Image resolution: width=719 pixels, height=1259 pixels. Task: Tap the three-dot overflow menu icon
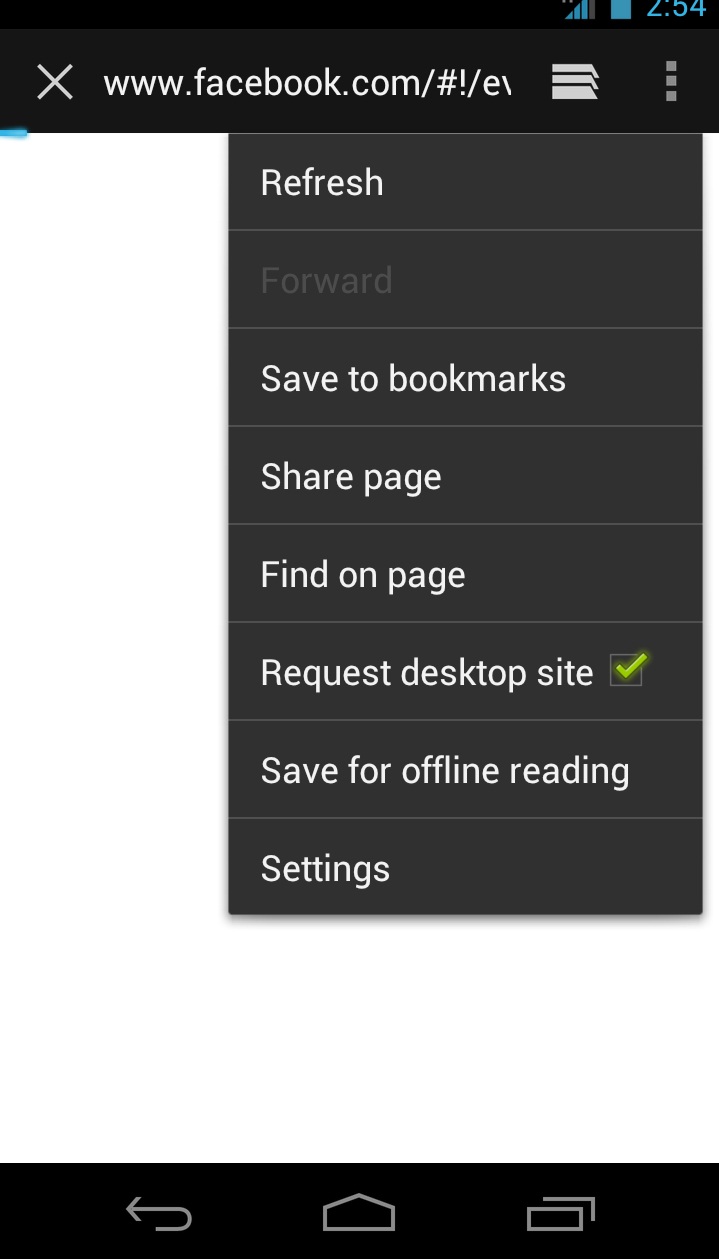point(671,81)
